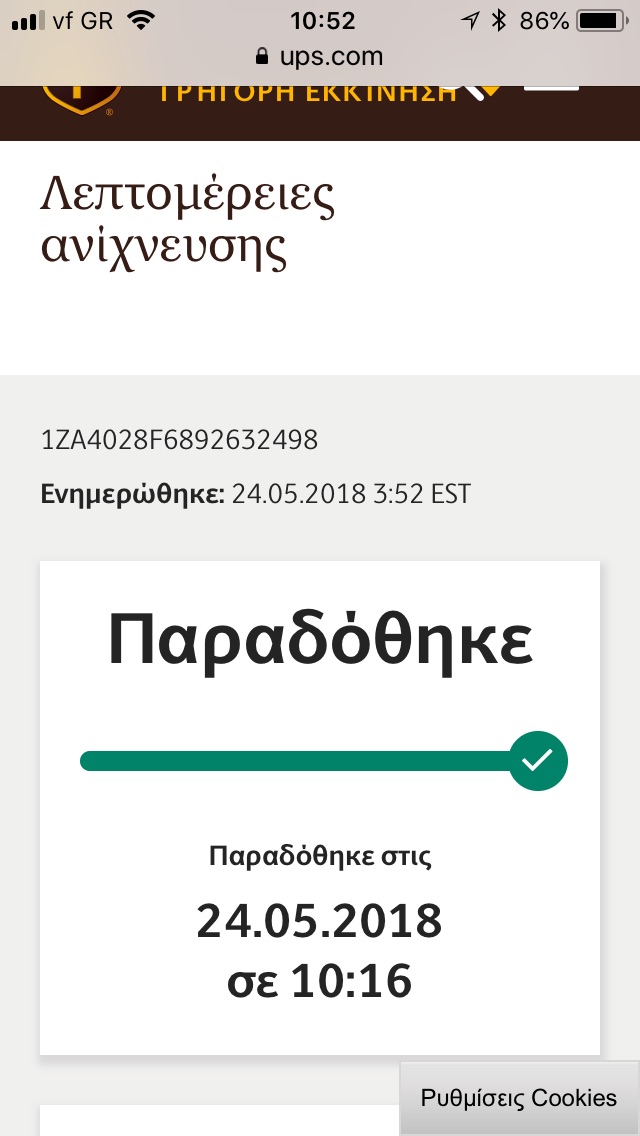Tap the green delivered checkmark circle

[x=538, y=761]
